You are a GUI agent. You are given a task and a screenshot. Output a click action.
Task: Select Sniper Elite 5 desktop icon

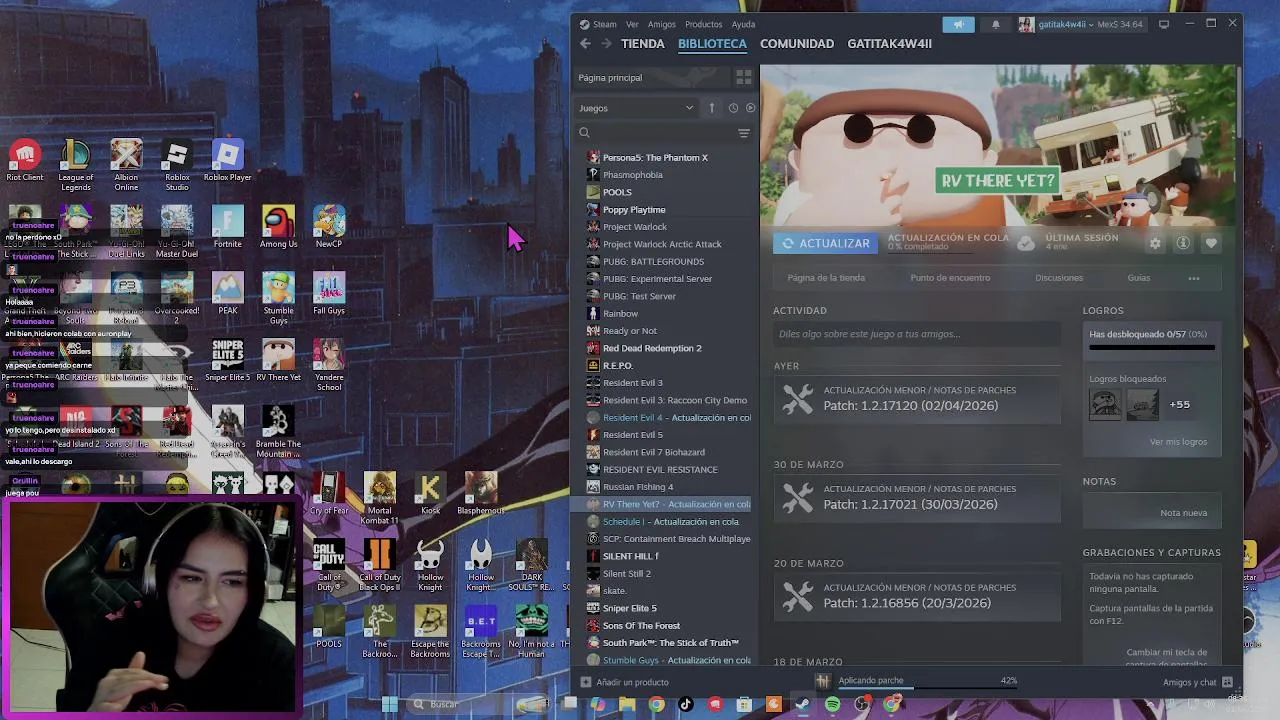click(228, 361)
